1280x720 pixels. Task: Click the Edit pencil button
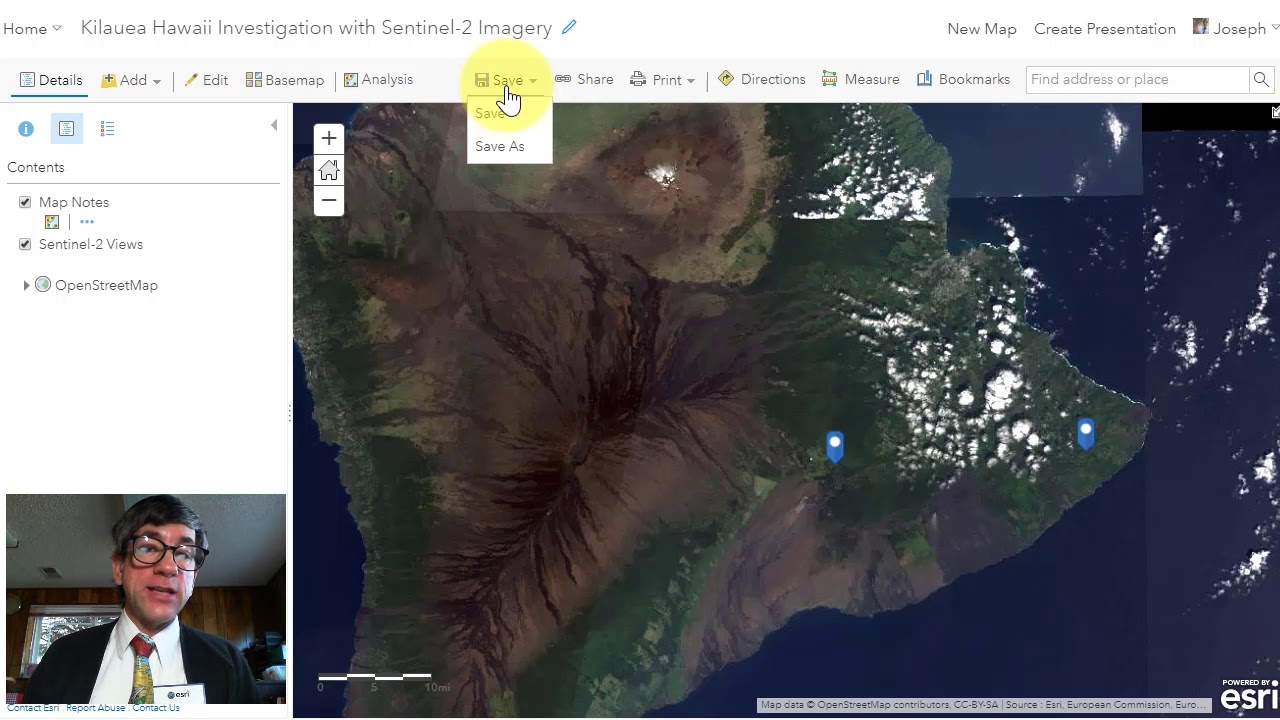[x=206, y=80]
